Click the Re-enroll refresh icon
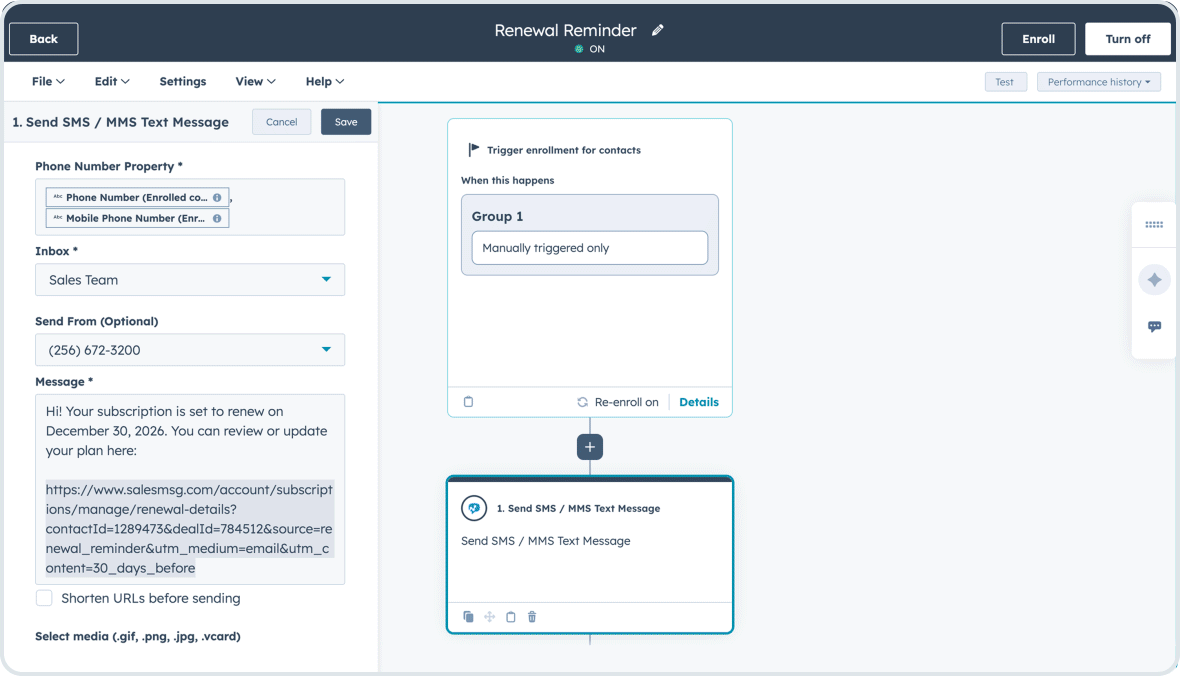Image resolution: width=1180 pixels, height=676 pixels. (x=582, y=402)
